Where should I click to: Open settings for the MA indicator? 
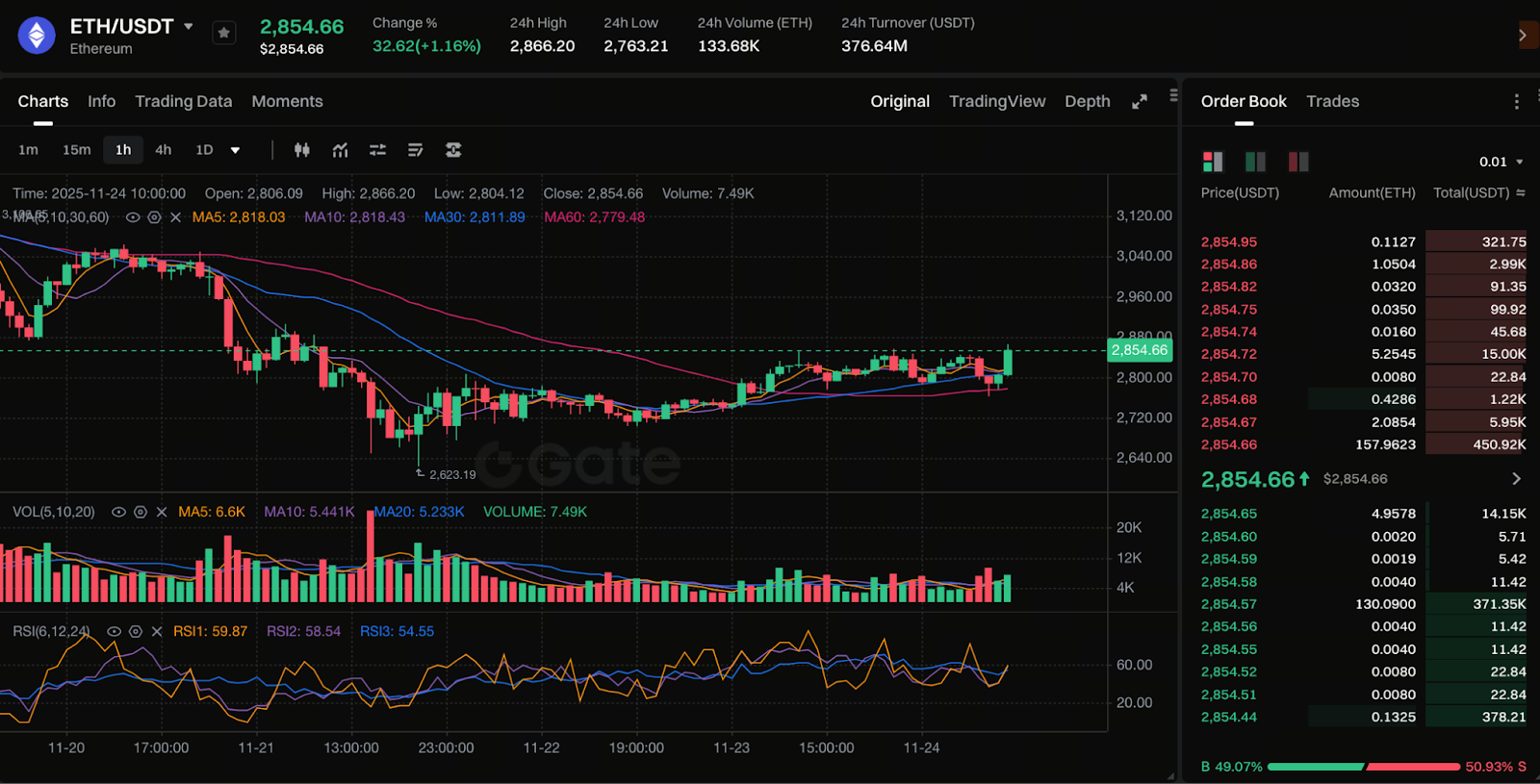[x=154, y=217]
